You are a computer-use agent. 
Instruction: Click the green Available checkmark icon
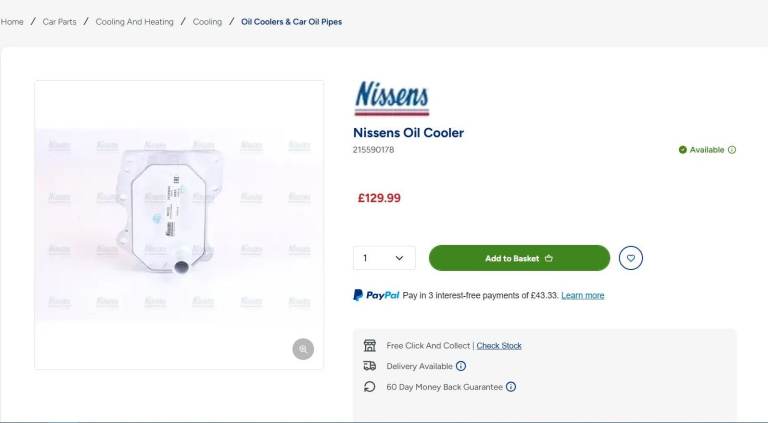click(x=683, y=150)
